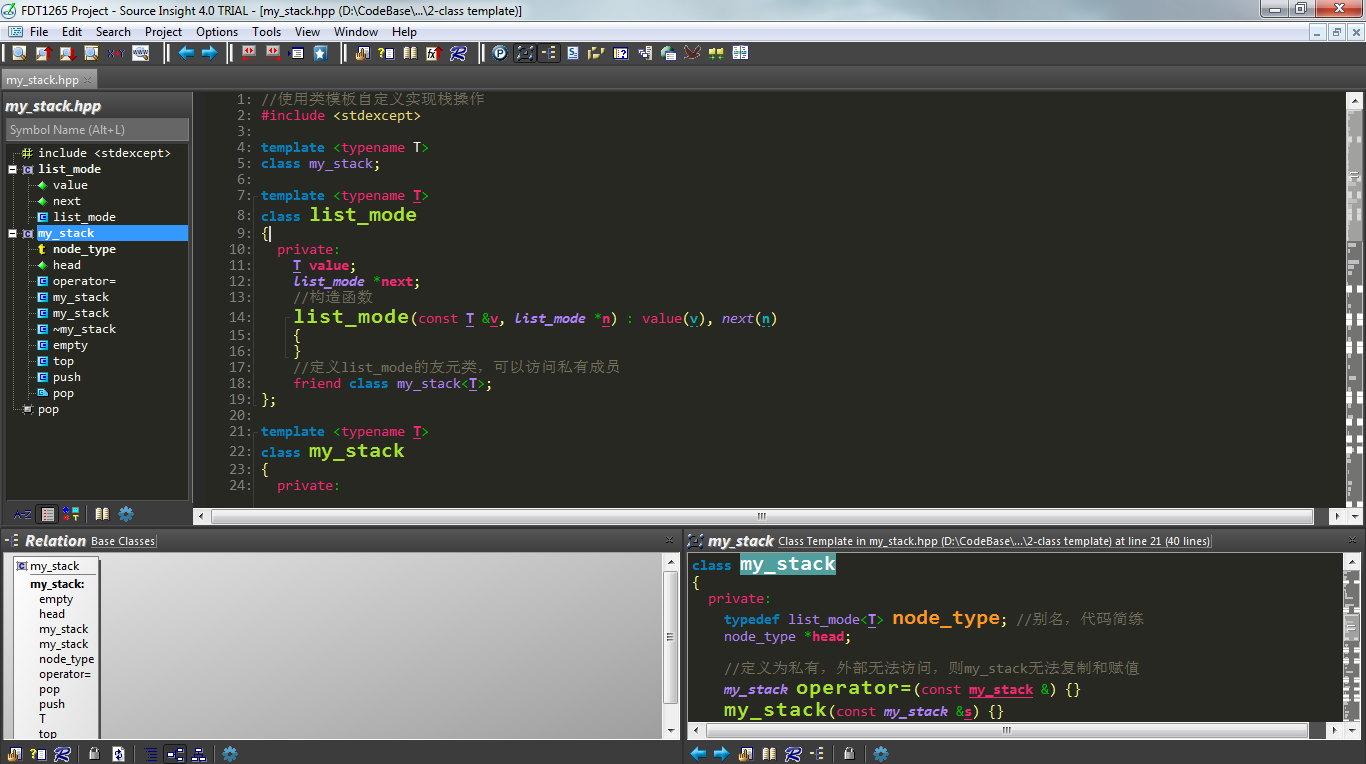The height and width of the screenshot is (764, 1366).
Task: Toggle the Context window lock icon
Action: tap(849, 754)
